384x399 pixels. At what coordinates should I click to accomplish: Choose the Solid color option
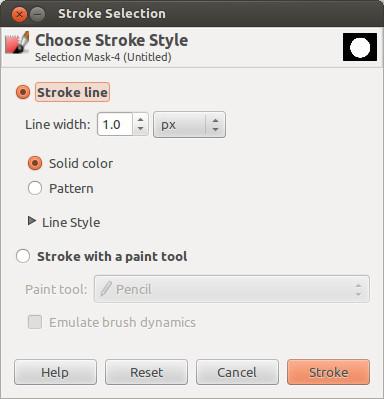click(35, 163)
